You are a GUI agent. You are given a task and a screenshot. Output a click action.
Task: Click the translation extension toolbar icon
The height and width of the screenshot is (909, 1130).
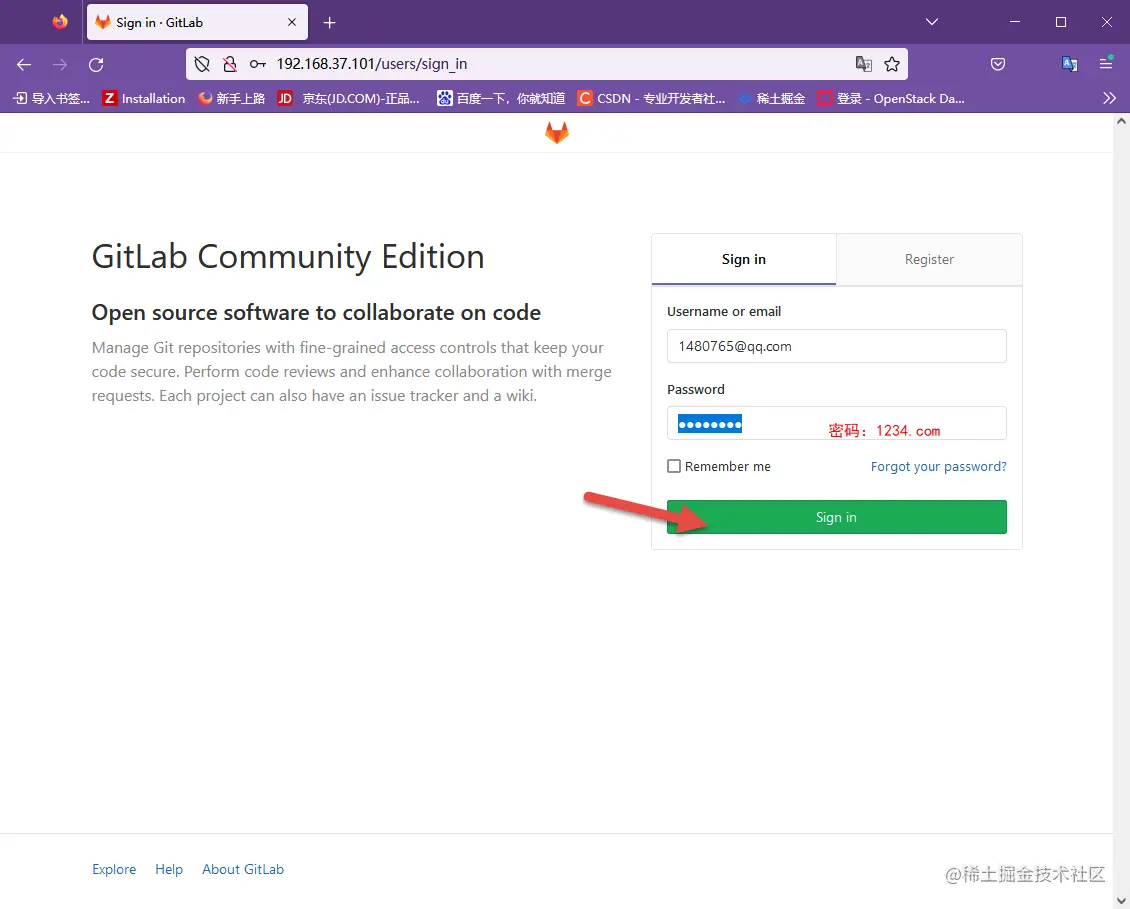click(x=1069, y=64)
